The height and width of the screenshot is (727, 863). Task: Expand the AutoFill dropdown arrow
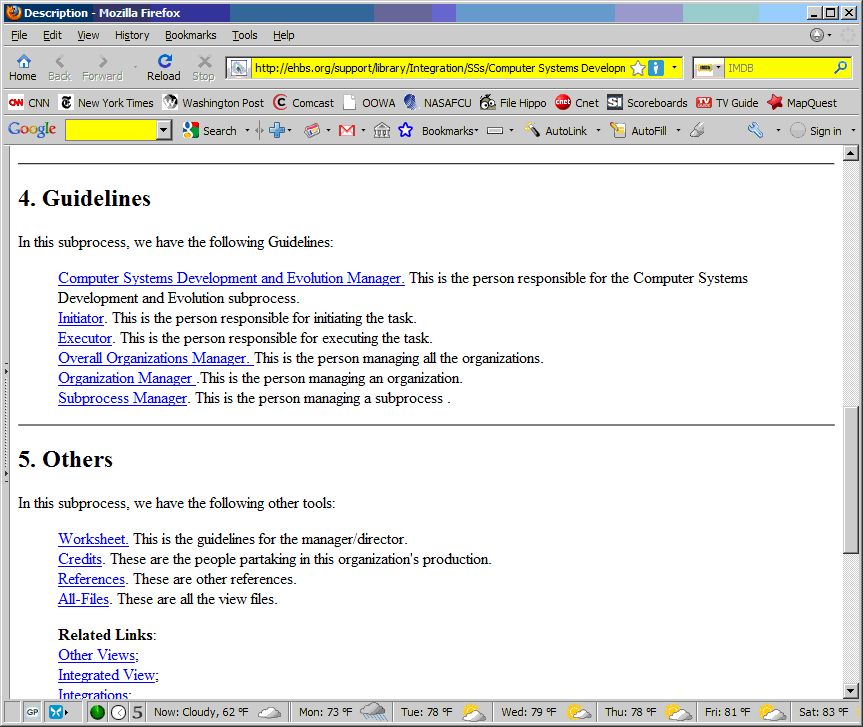click(x=678, y=130)
